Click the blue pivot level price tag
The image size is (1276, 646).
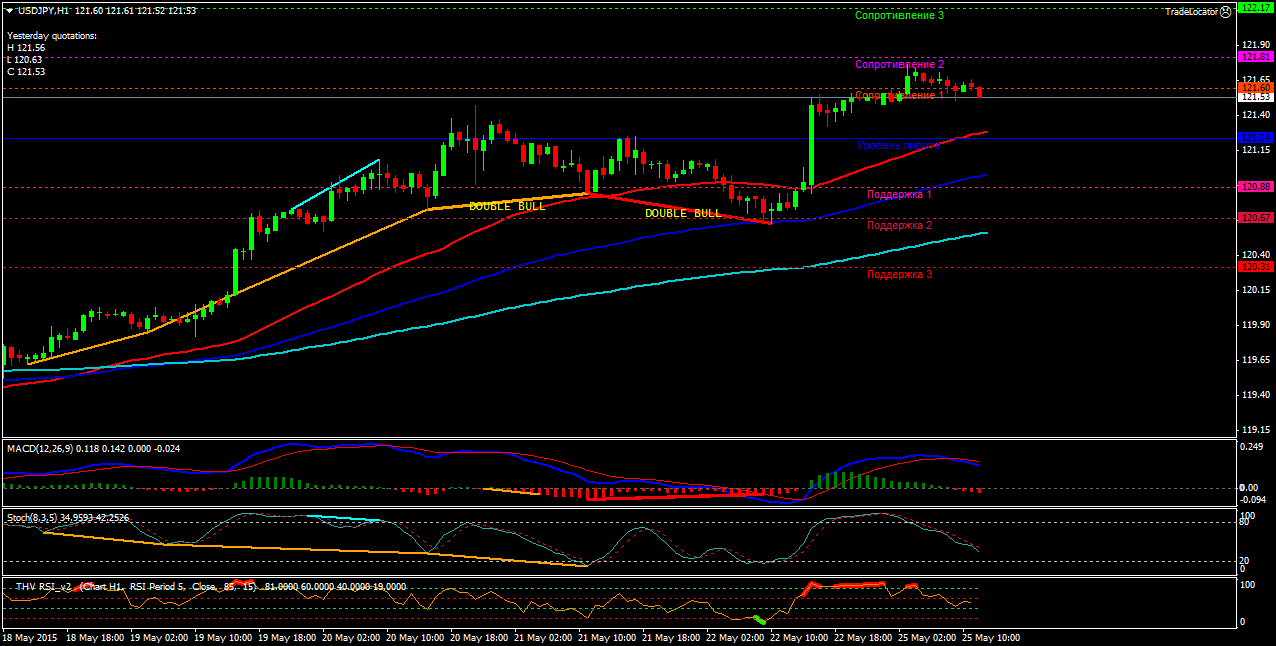coord(1254,137)
